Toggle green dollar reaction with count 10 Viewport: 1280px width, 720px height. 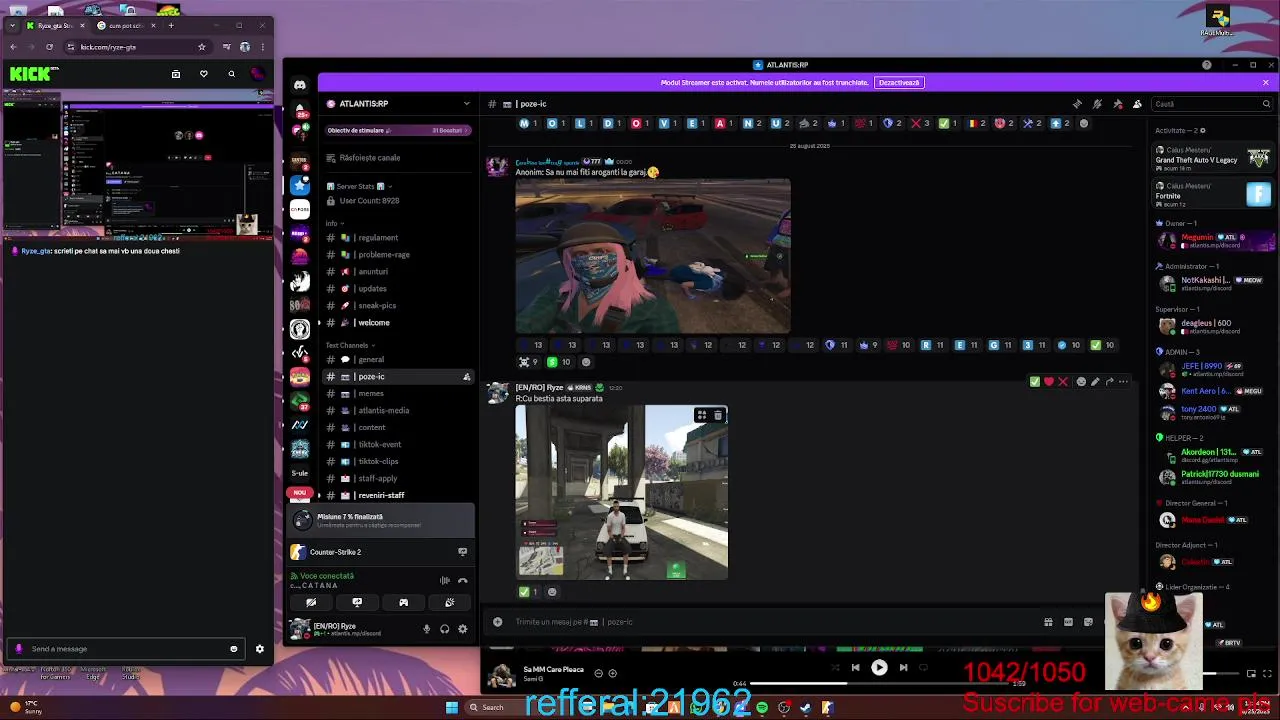(558, 362)
